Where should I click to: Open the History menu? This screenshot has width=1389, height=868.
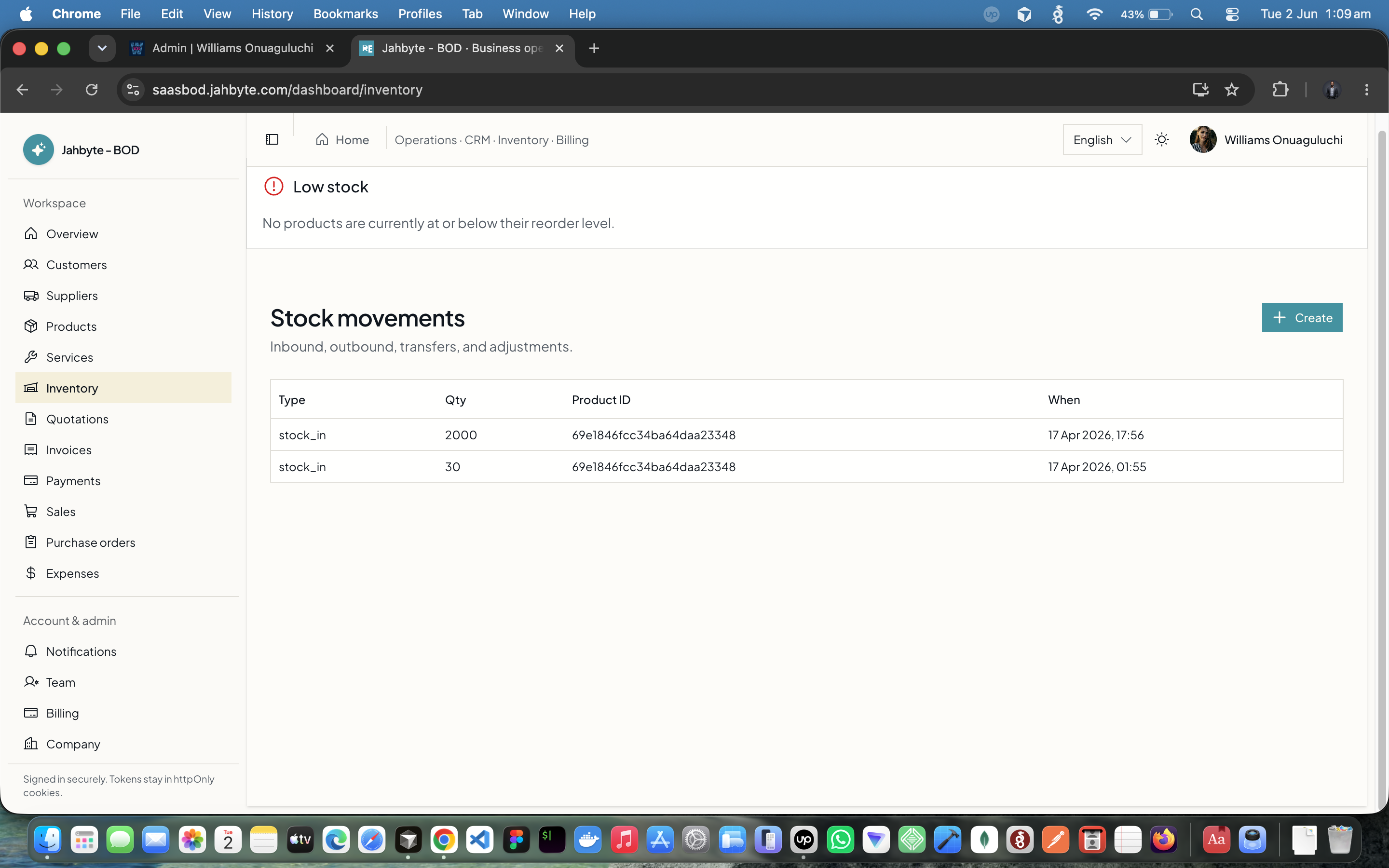point(272,14)
